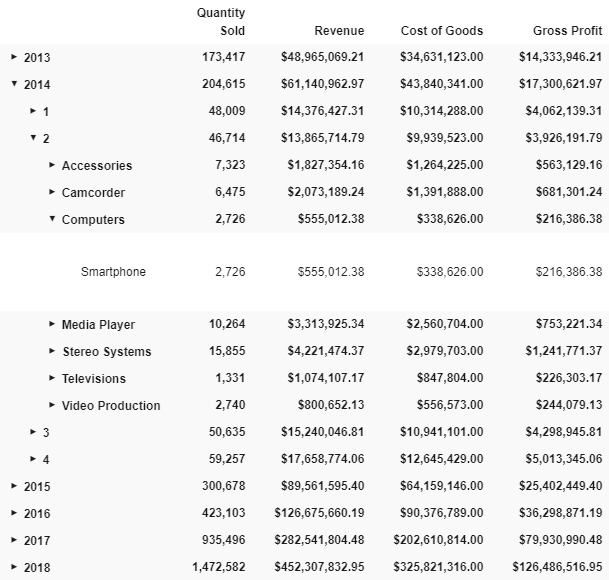This screenshot has height=580, width=609.
Task: Expand quarter 3 under 2014
Action: click(33, 432)
